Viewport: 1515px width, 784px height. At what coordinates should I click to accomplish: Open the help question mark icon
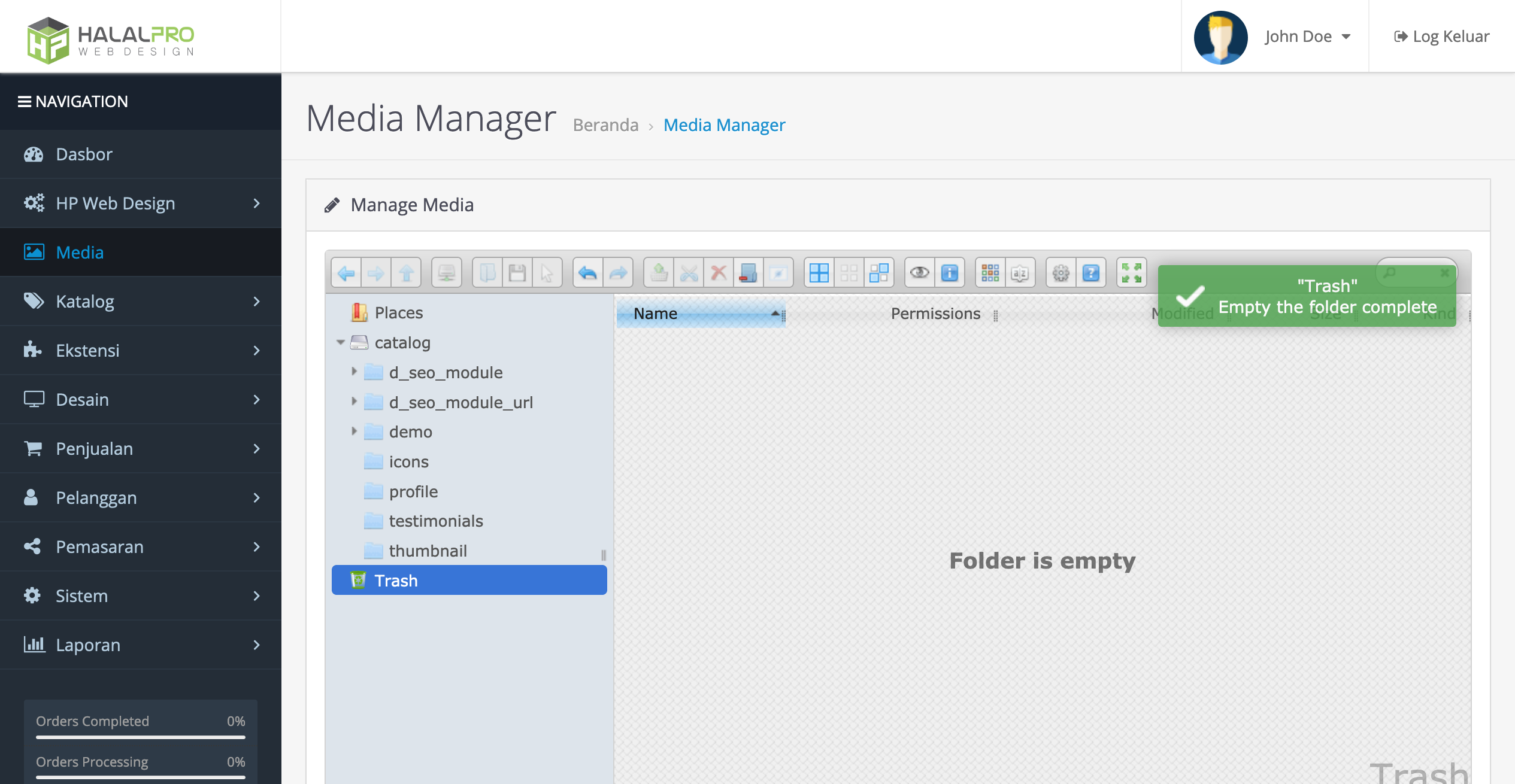[1091, 273]
